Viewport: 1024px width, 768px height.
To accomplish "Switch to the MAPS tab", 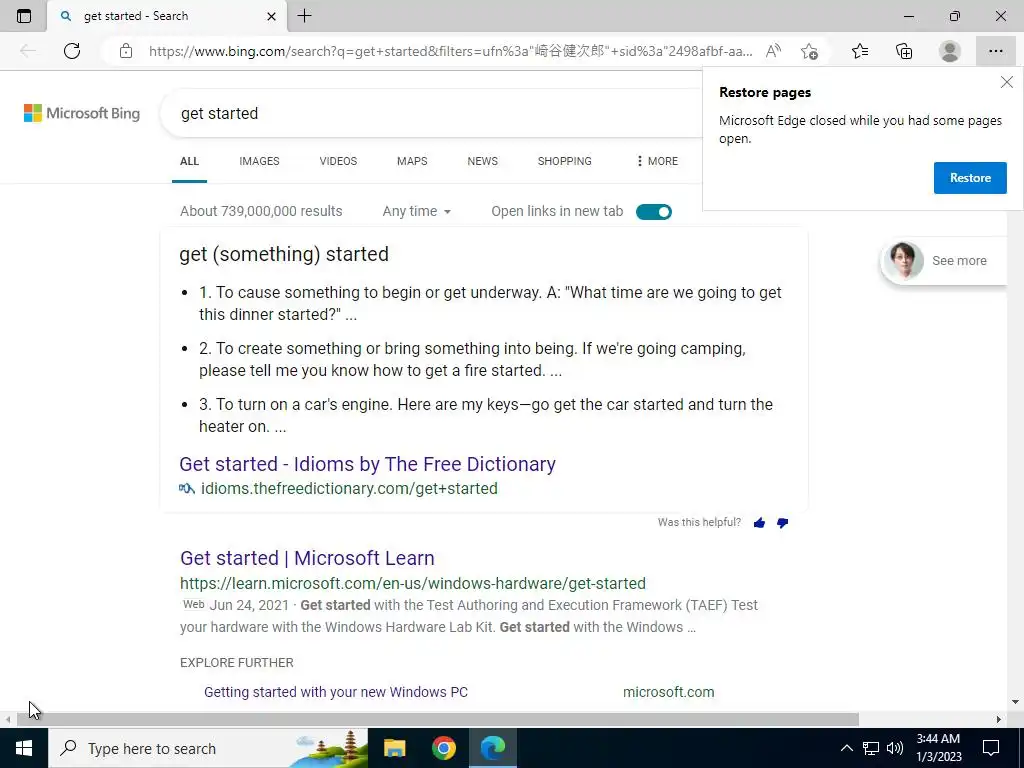I will click(x=412, y=161).
